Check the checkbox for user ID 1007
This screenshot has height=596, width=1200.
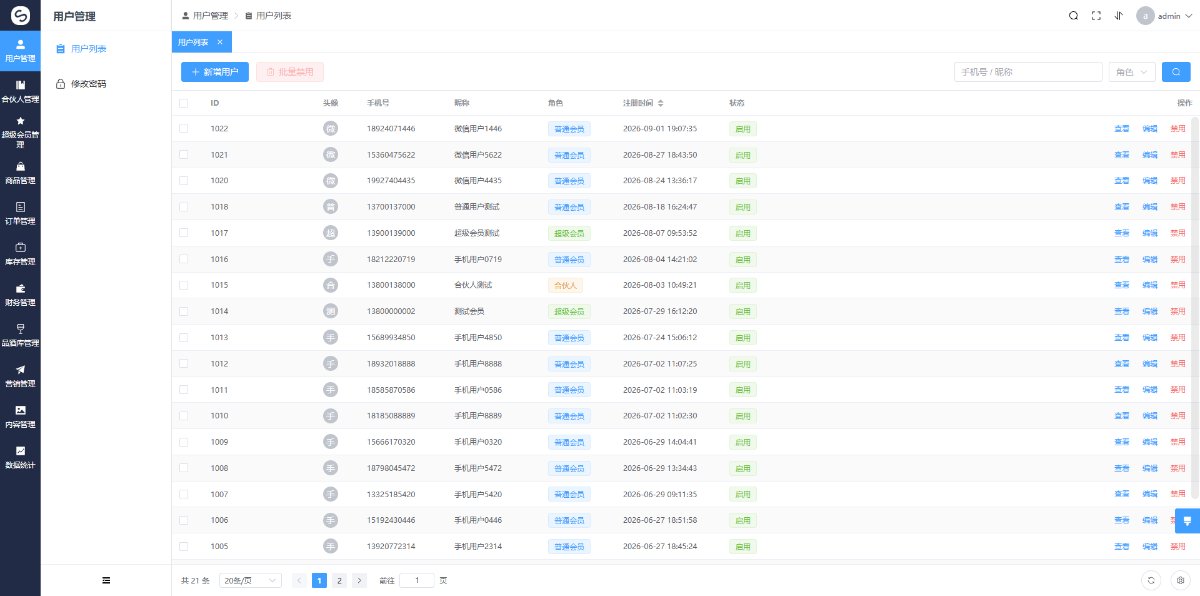183,494
